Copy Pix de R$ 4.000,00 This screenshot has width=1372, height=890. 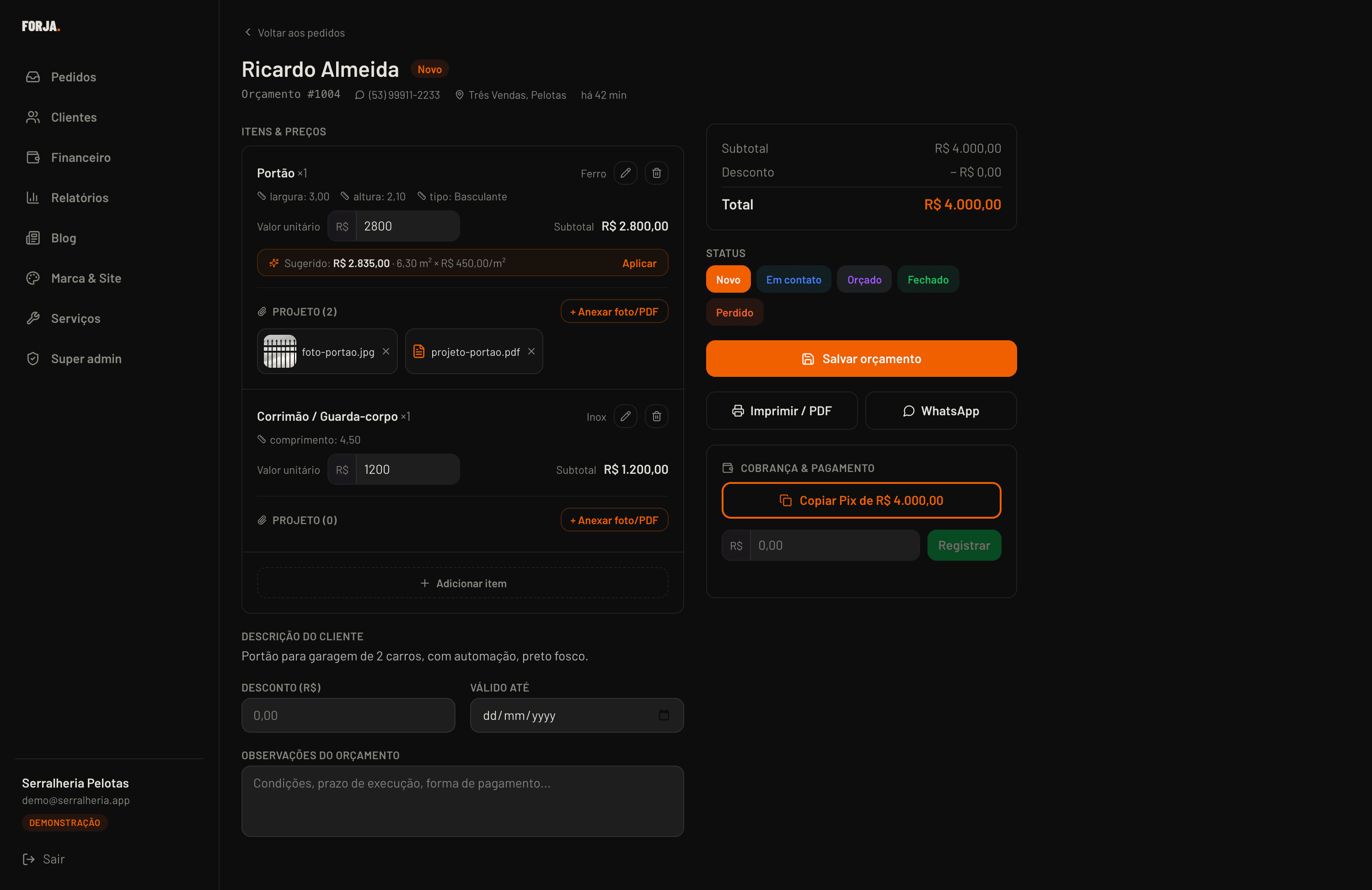(x=861, y=500)
